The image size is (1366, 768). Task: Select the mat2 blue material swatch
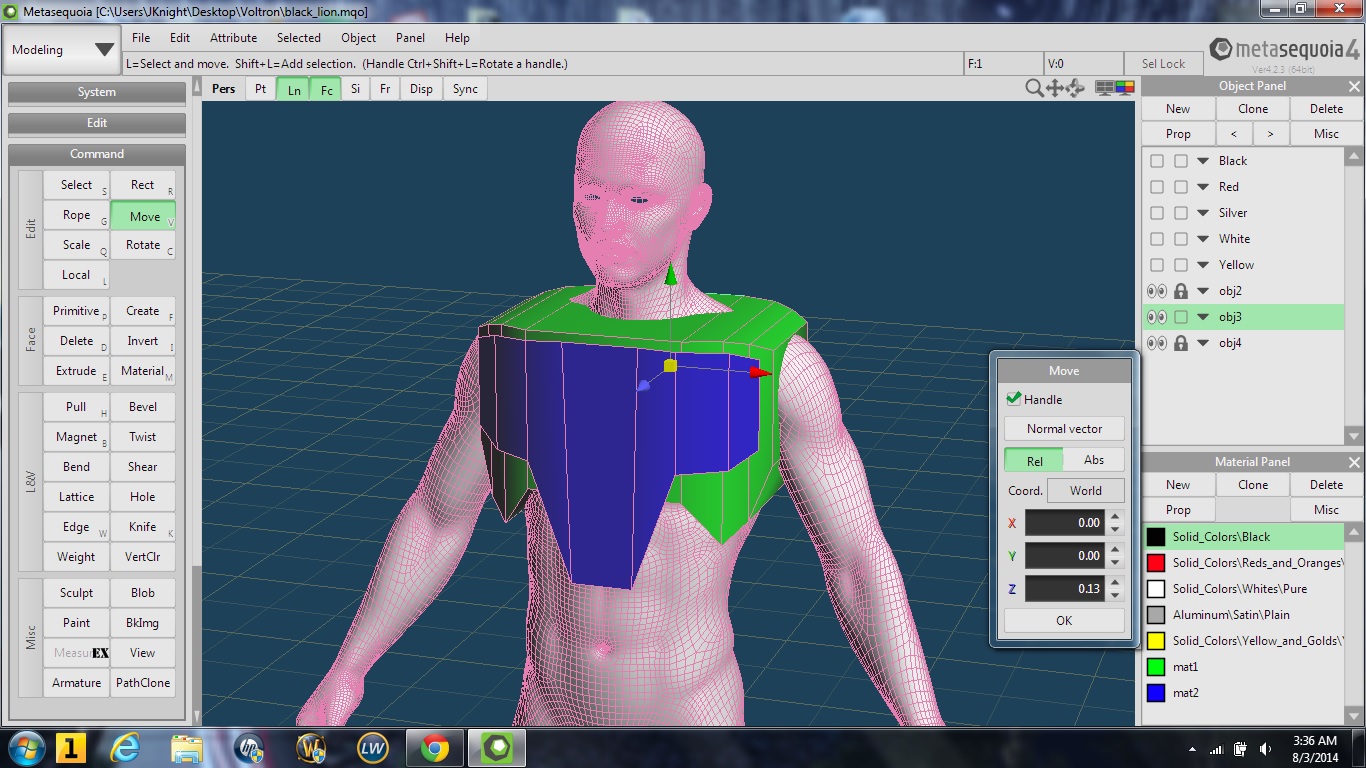[1157, 693]
